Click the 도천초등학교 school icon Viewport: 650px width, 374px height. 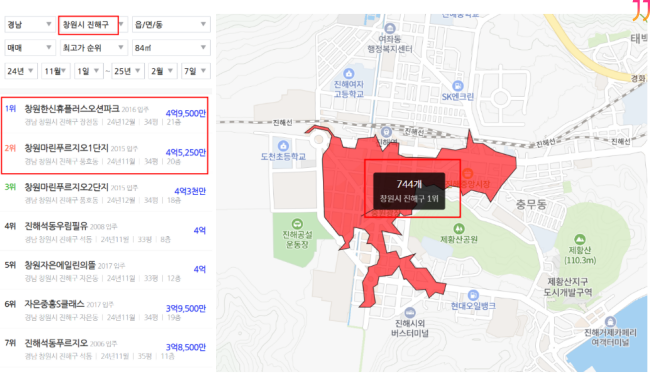(284, 146)
